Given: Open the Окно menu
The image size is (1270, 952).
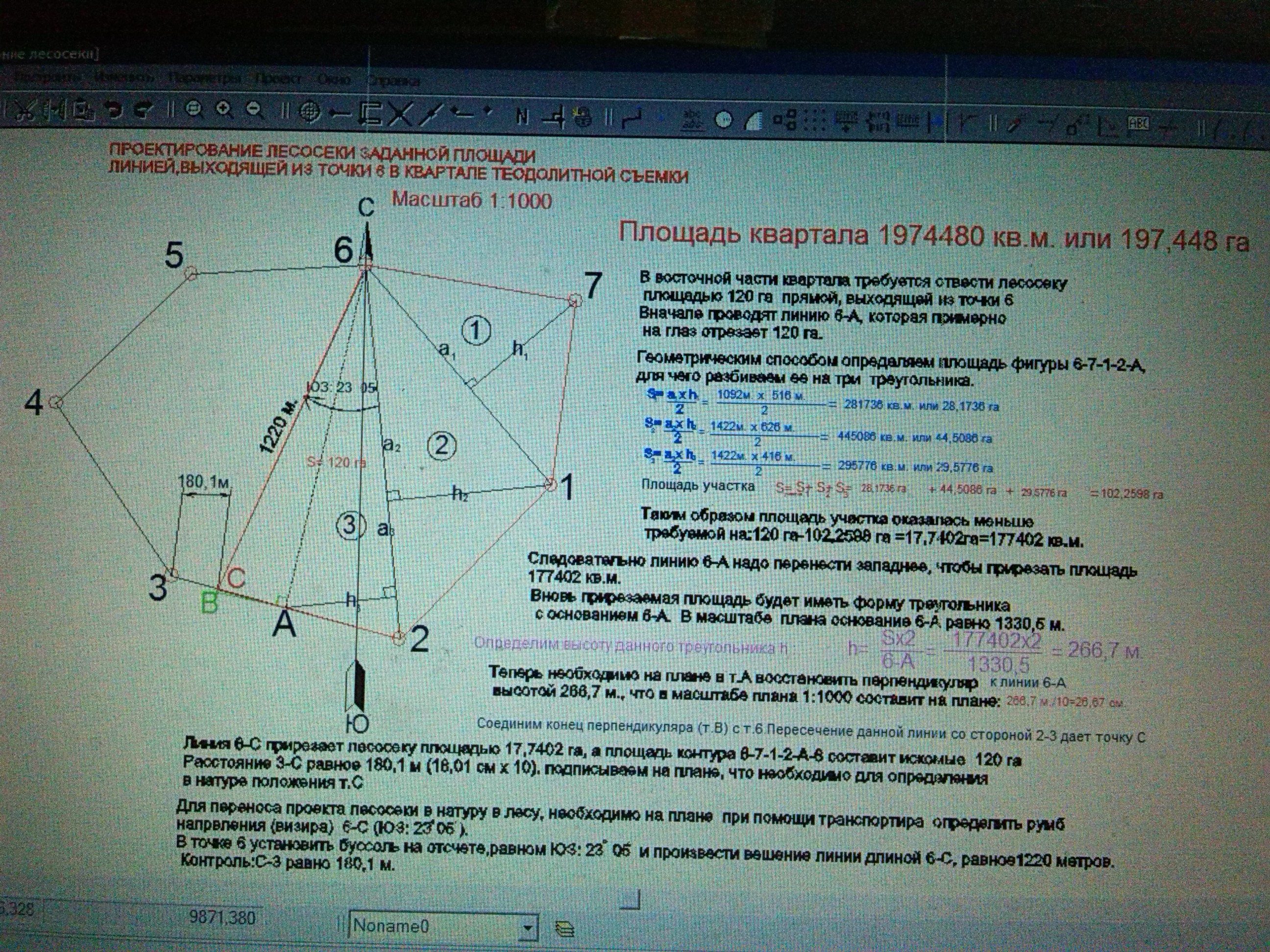Looking at the screenshot, I should (334, 79).
